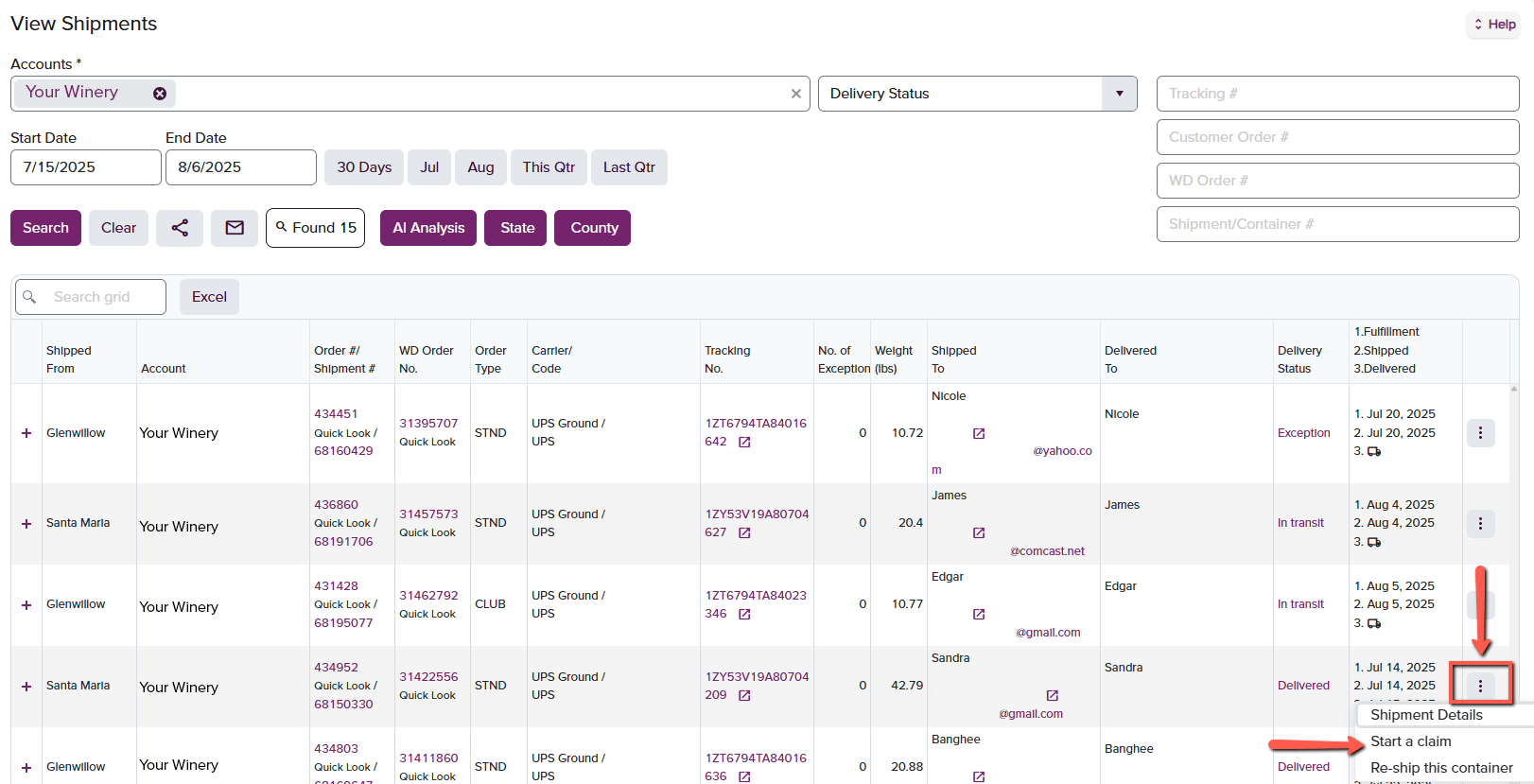Open the Help menu

coord(1494,25)
